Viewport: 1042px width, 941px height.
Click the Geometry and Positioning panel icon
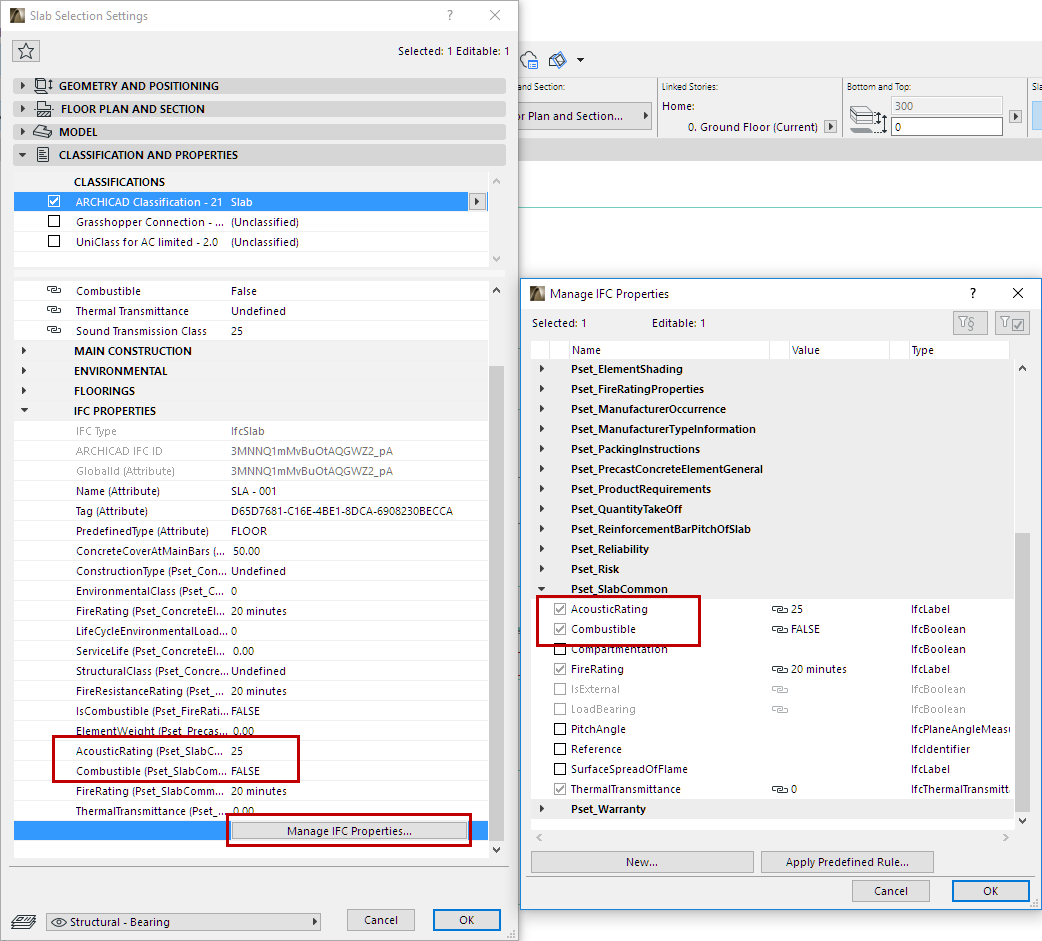pyautogui.click(x=43, y=86)
